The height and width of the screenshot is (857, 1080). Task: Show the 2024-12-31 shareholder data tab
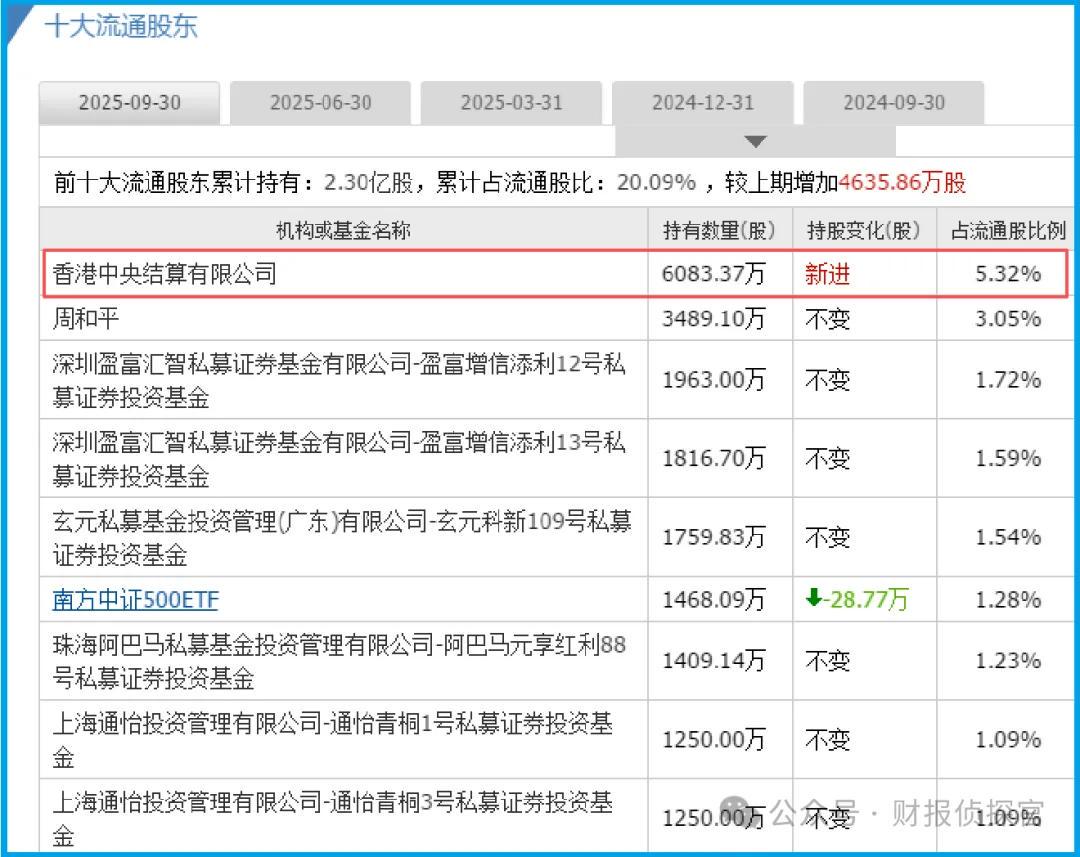[x=702, y=103]
